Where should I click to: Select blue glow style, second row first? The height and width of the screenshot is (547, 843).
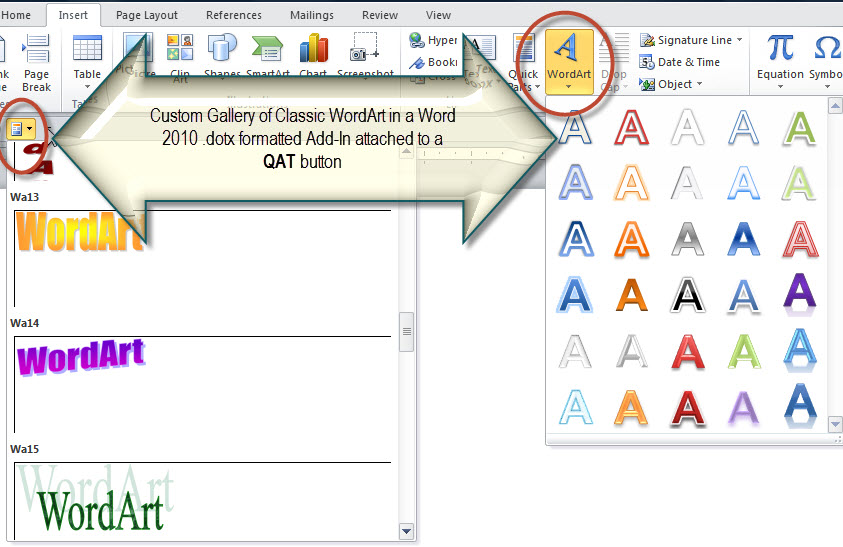click(x=575, y=183)
